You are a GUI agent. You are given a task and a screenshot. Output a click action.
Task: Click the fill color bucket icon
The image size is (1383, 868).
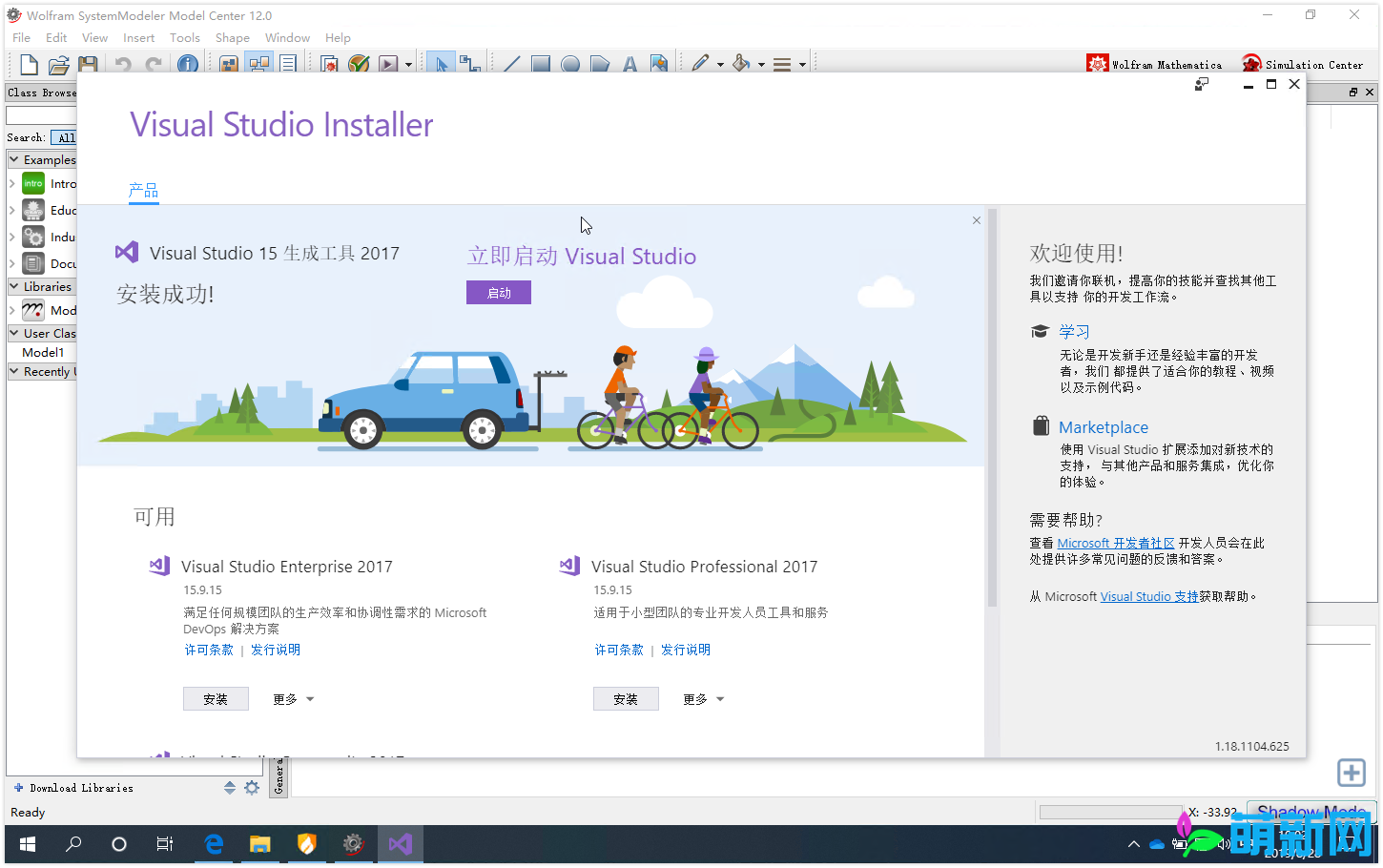[x=741, y=64]
